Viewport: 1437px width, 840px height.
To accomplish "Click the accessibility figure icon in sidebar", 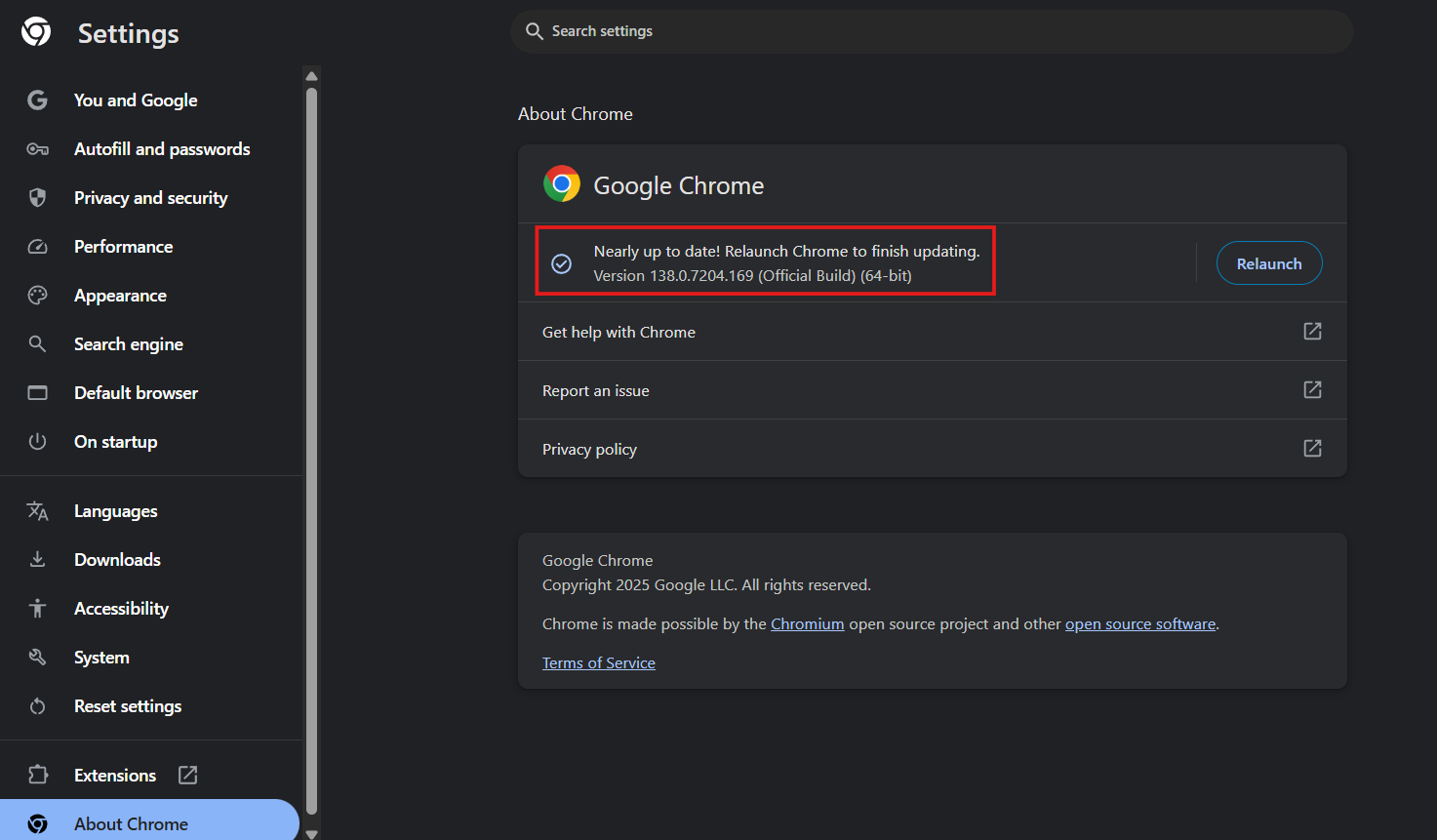I will (x=37, y=609).
